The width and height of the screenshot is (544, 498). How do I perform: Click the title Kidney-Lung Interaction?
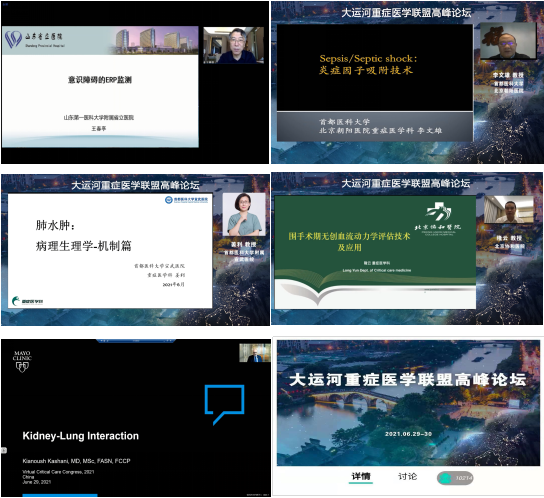pos(80,436)
